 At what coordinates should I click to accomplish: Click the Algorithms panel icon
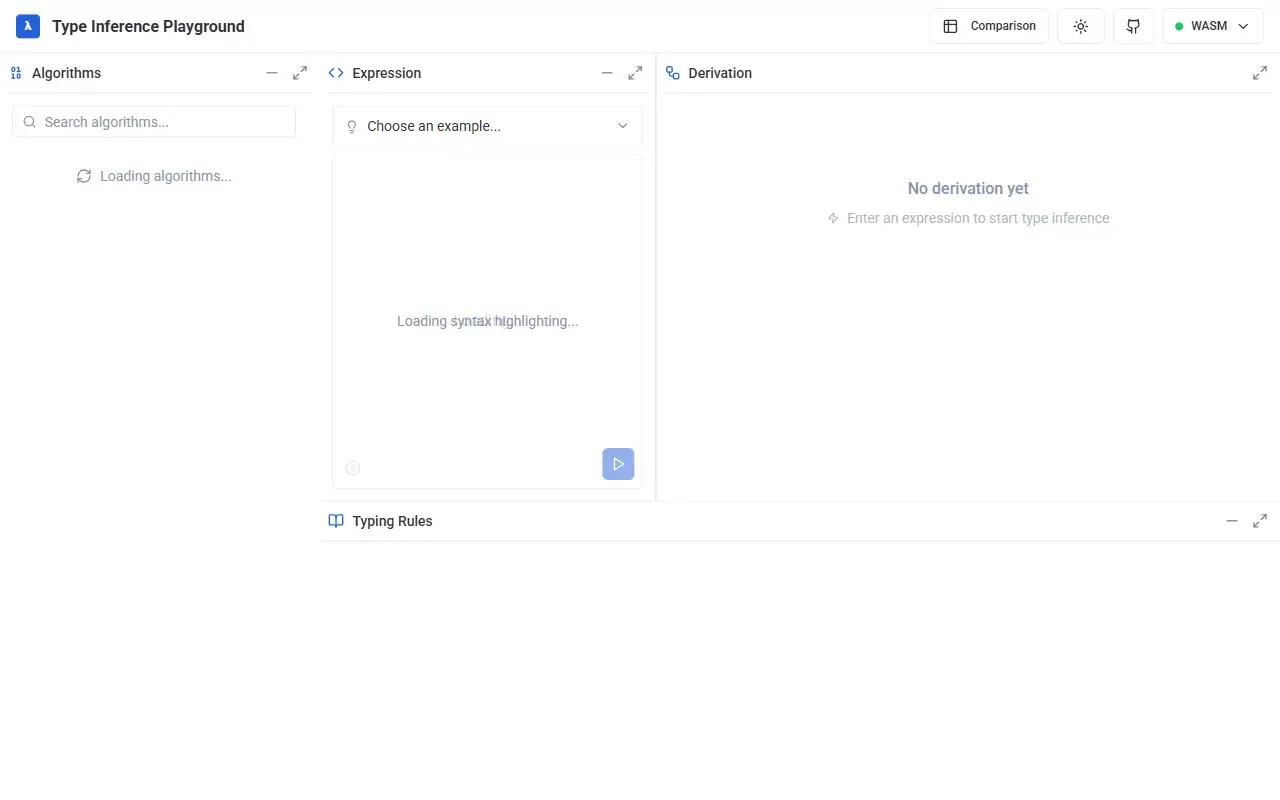pyautogui.click(x=16, y=73)
